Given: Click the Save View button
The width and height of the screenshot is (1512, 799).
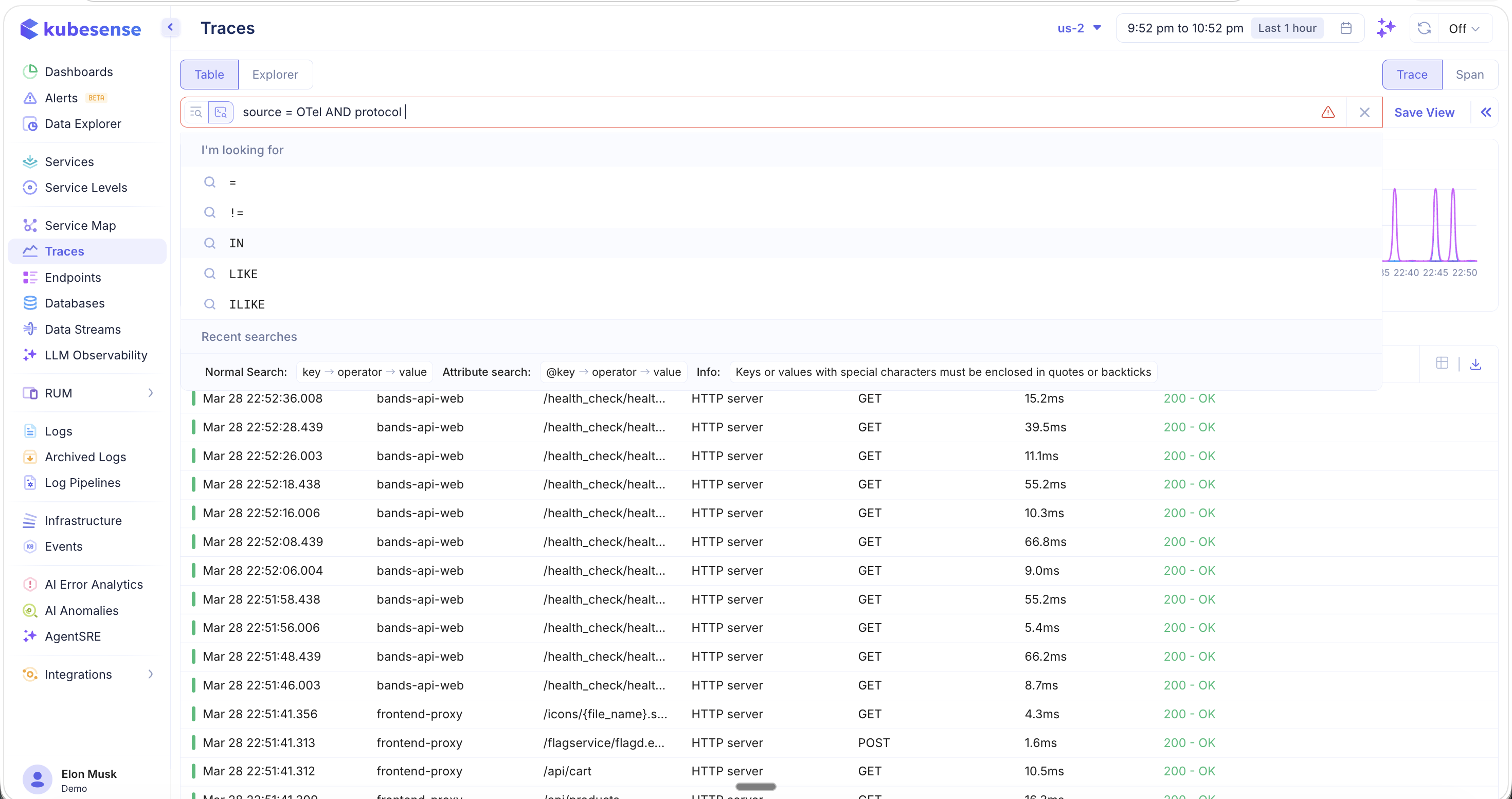Looking at the screenshot, I should pyautogui.click(x=1425, y=112).
